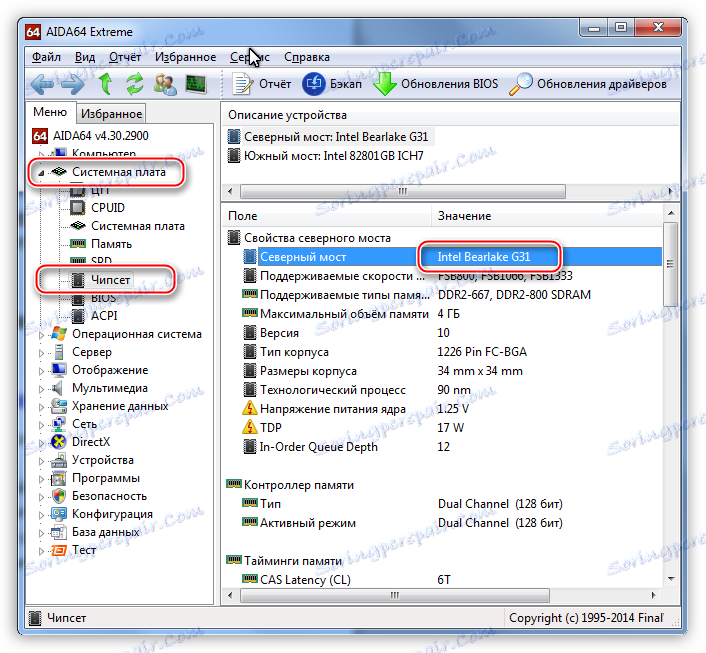Open the Избранное menu
The width and height of the screenshot is (706, 653).
pos(186,57)
